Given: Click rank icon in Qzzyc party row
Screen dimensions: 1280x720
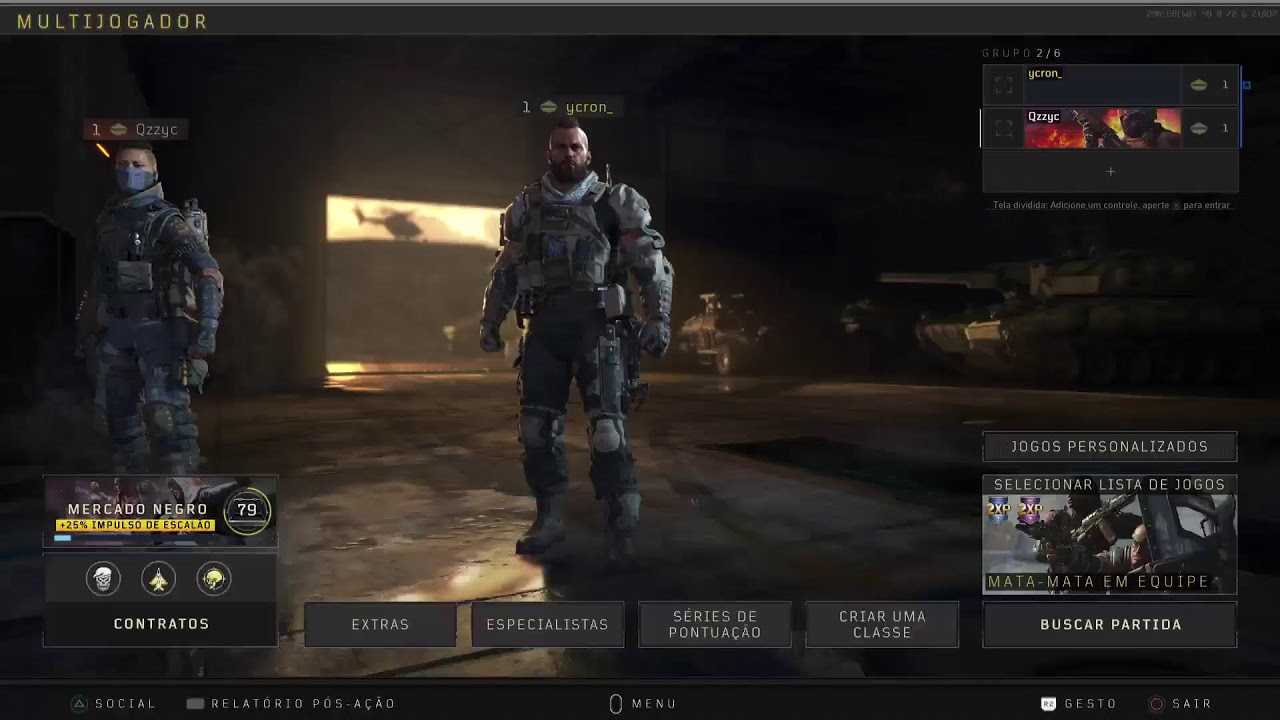Looking at the screenshot, I should pos(1198,128).
